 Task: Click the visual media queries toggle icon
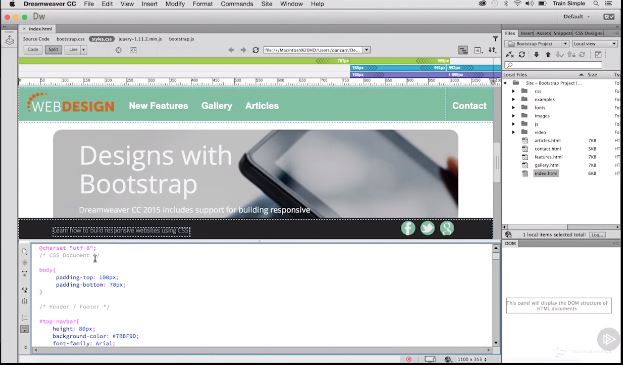click(463, 50)
